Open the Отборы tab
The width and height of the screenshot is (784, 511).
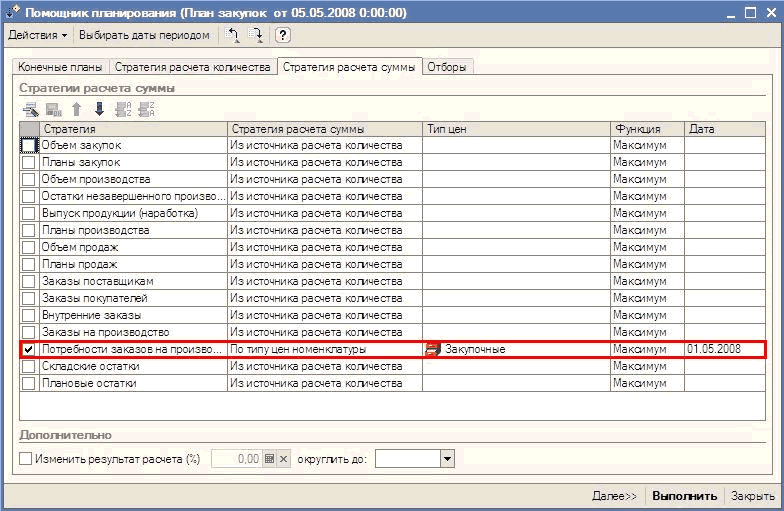[448, 67]
